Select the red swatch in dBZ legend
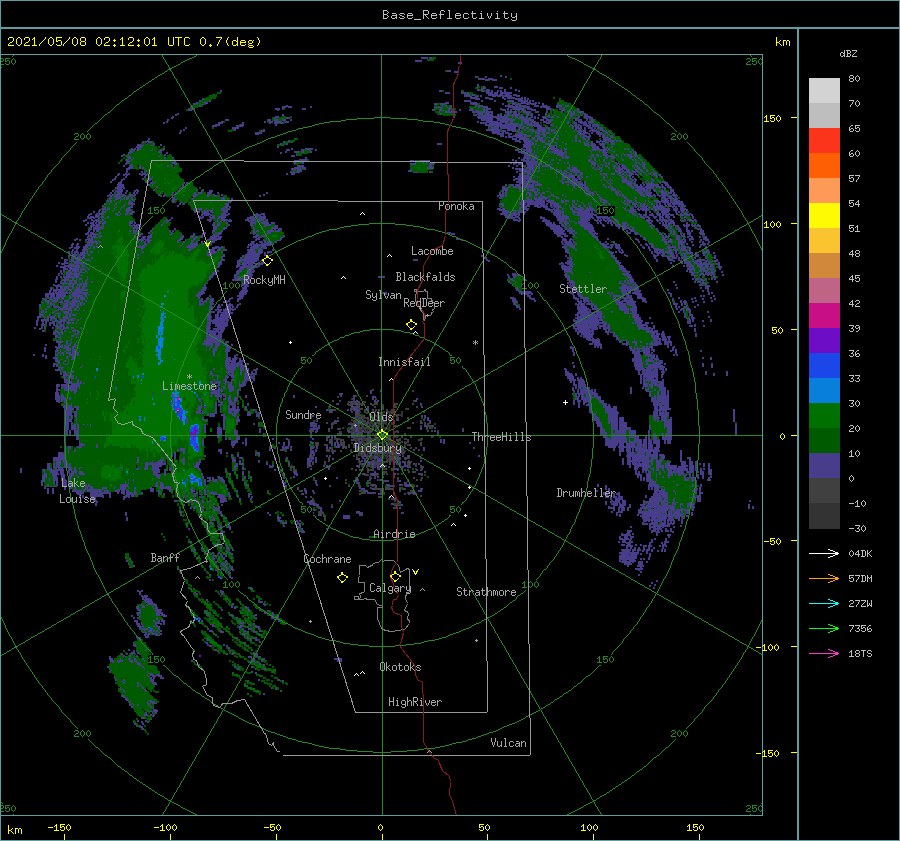 click(x=824, y=141)
